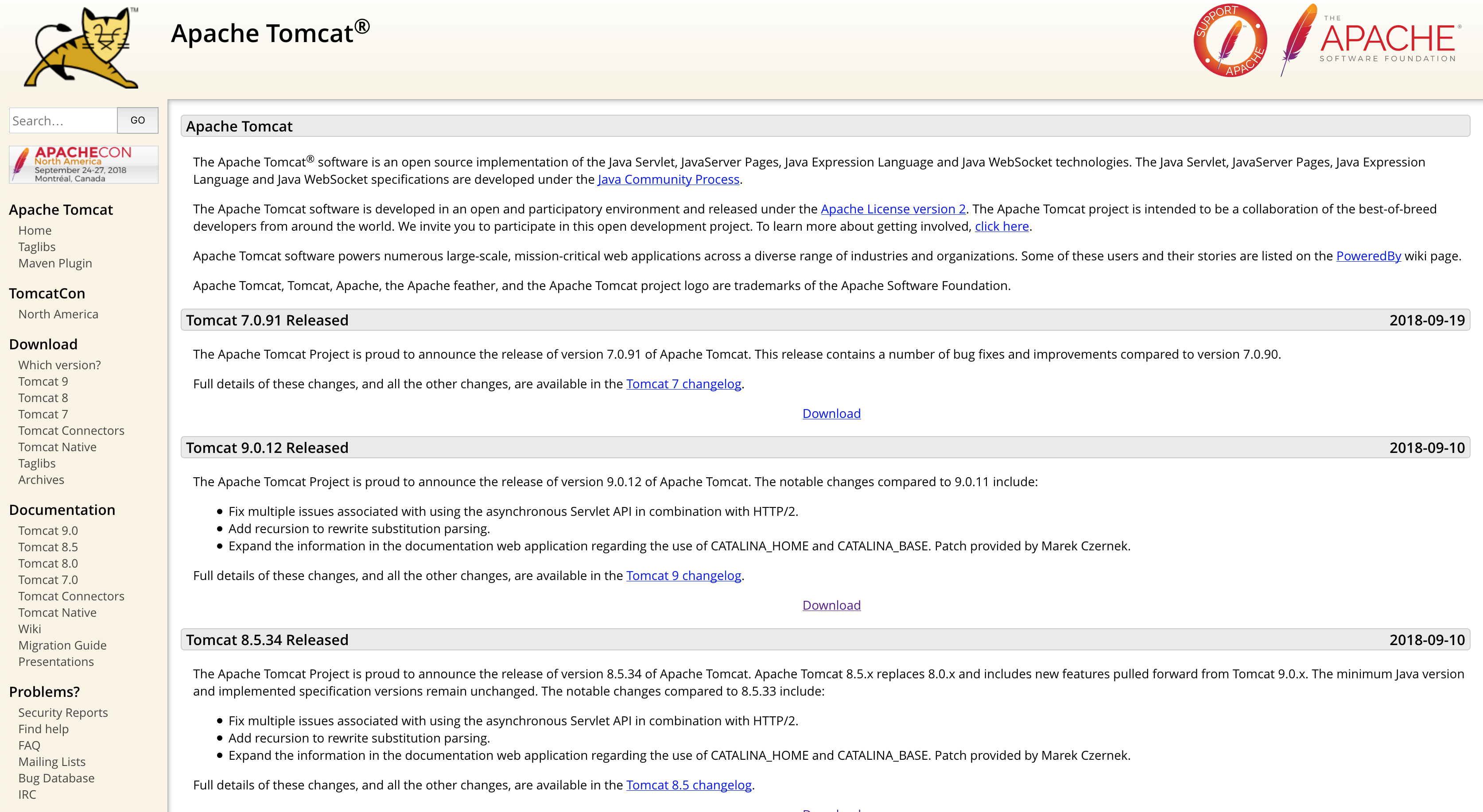Open the Find help link
The height and width of the screenshot is (812, 1483).
pos(44,729)
